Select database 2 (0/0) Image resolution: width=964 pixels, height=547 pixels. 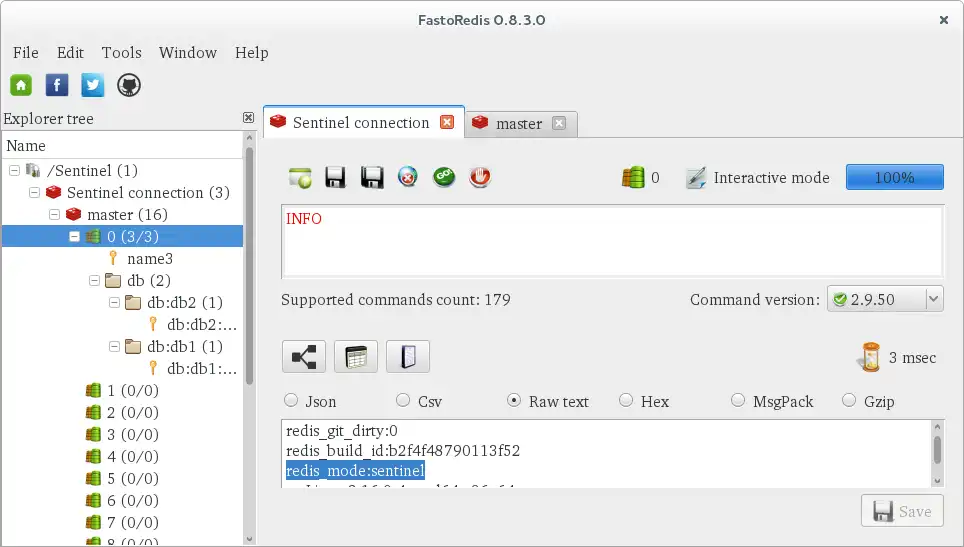pos(132,412)
